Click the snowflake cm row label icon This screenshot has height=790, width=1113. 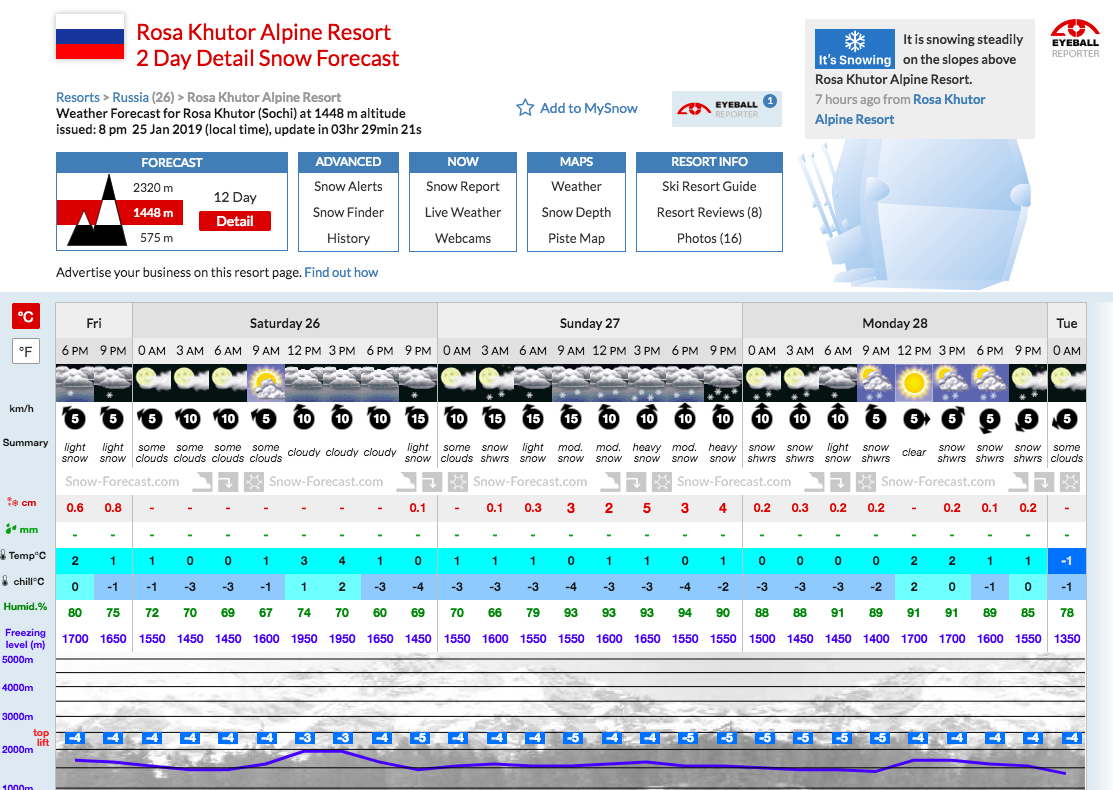[12, 502]
